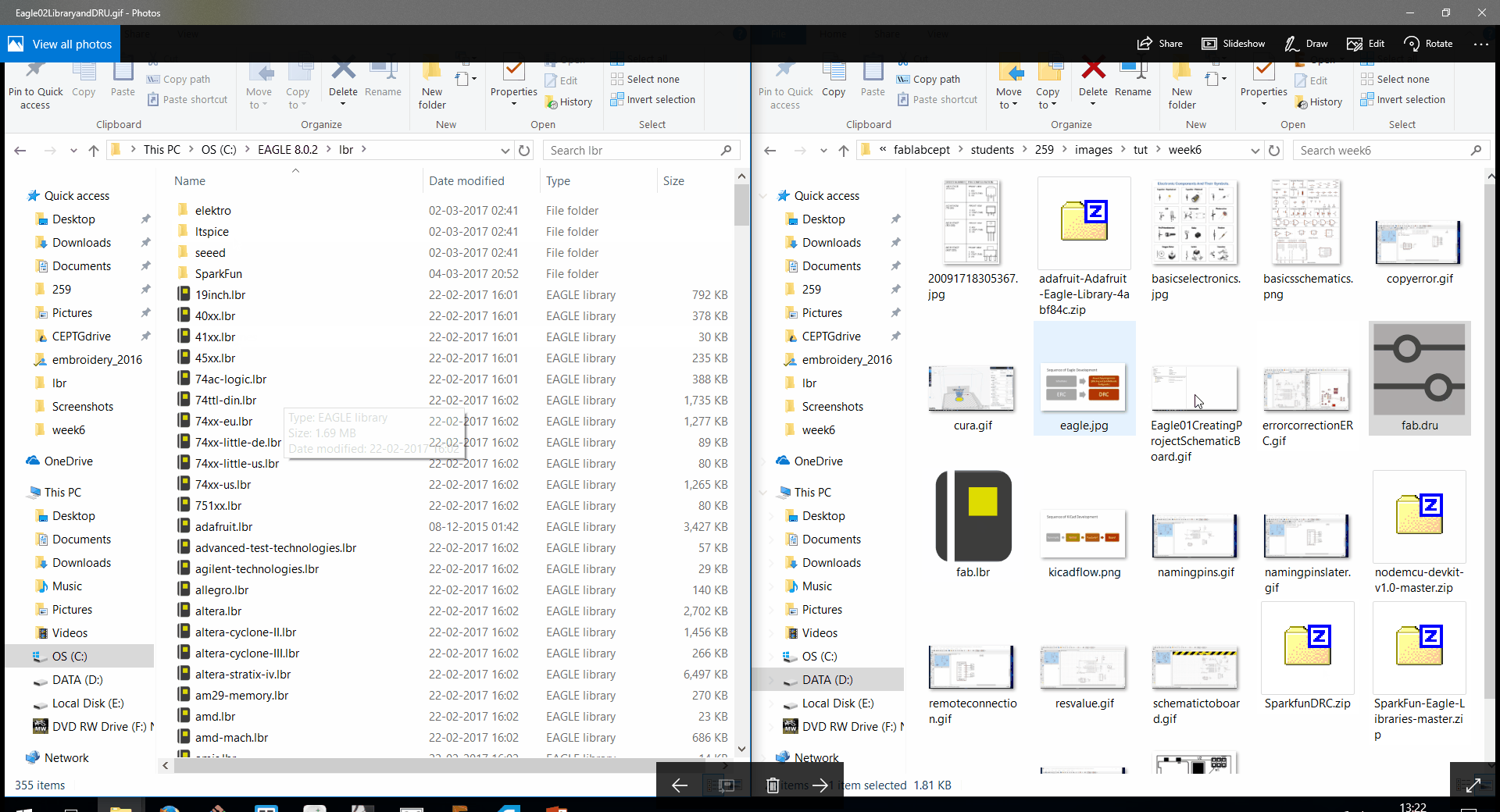The image size is (1500, 812).
Task: Open the Edit tool in Photos
Action: (1366, 44)
